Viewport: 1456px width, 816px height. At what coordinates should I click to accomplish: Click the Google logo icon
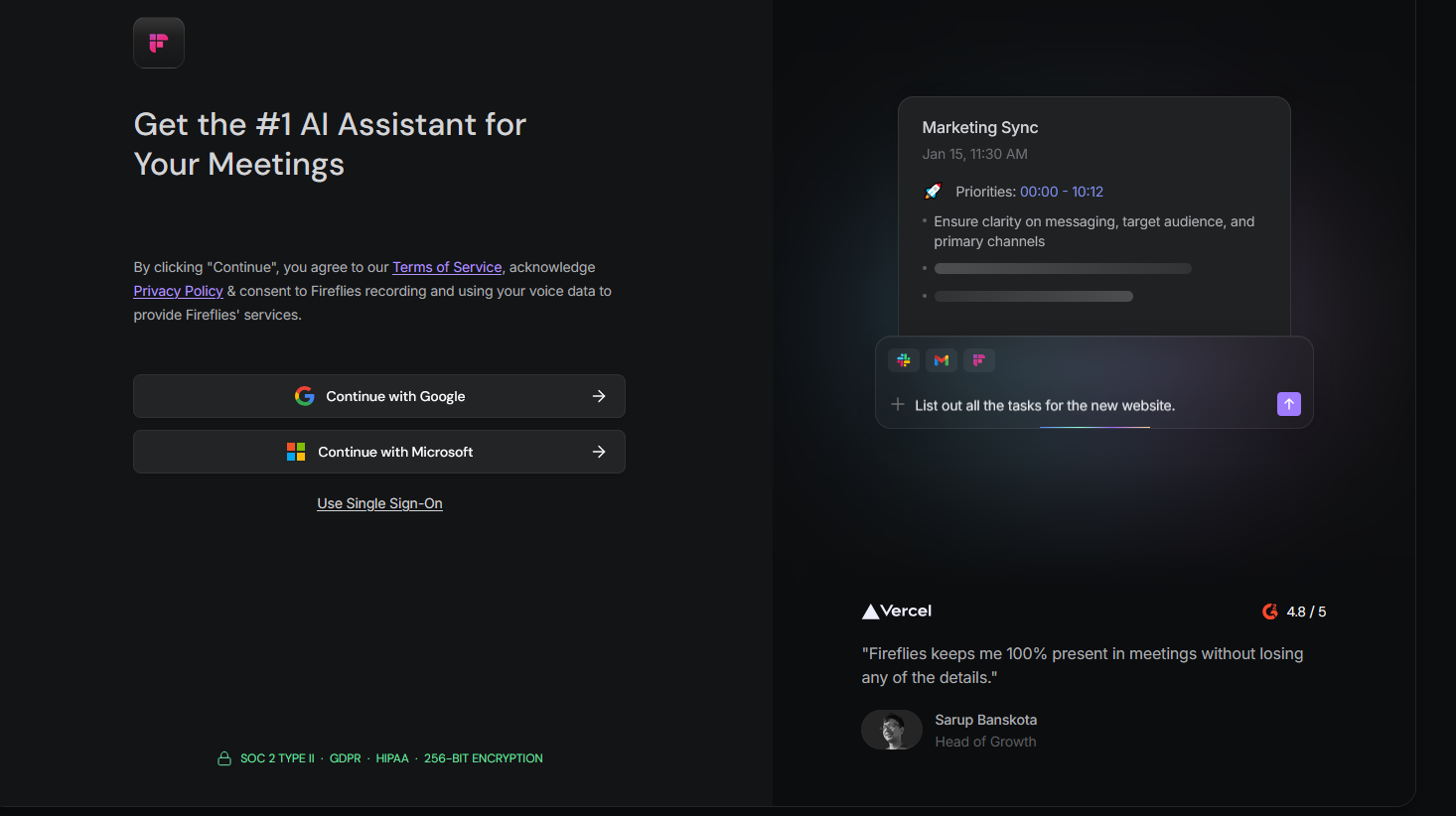[x=305, y=396]
